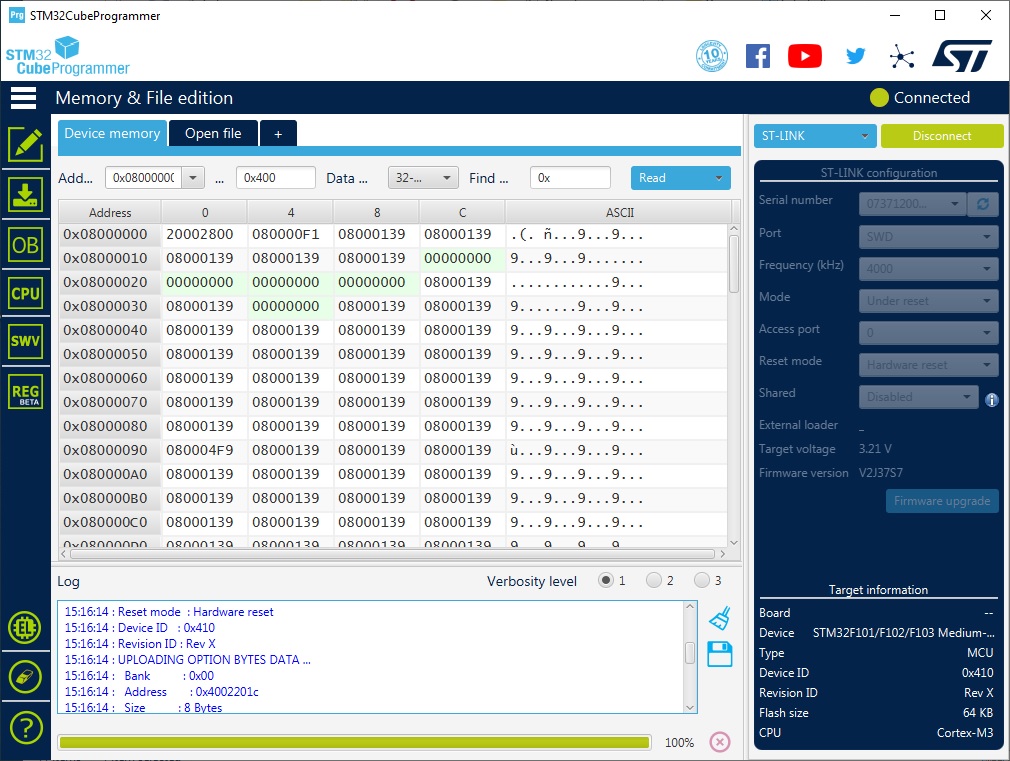1010x761 pixels.
Task: Click the progress bar at 100%
Action: (x=354, y=742)
